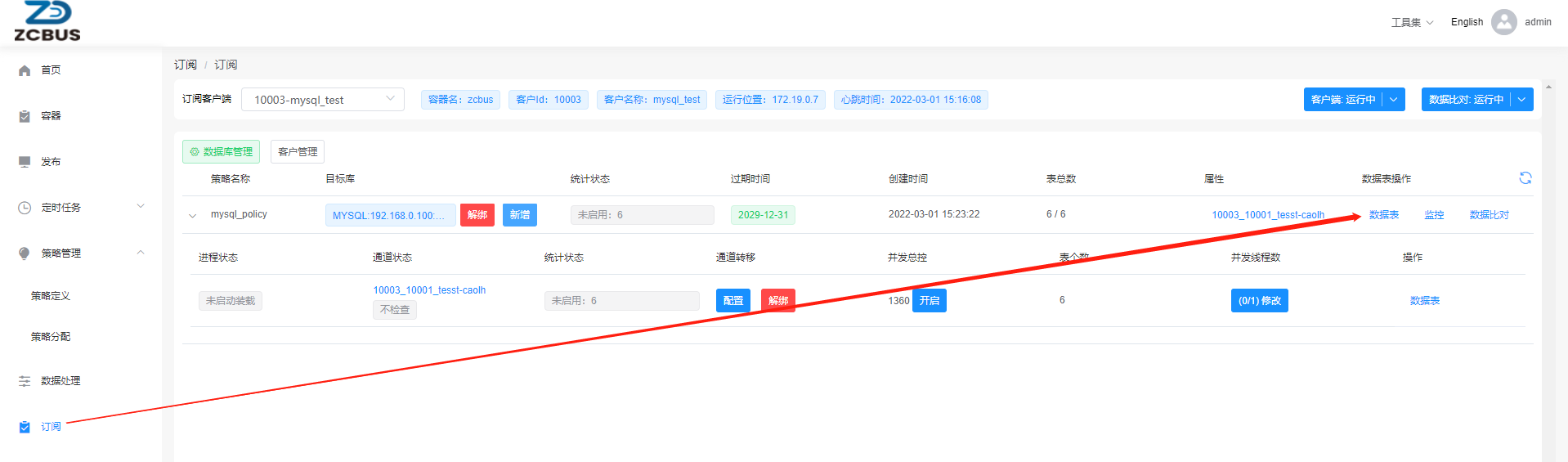Click the scheduled tasks clock icon

[x=25, y=208]
